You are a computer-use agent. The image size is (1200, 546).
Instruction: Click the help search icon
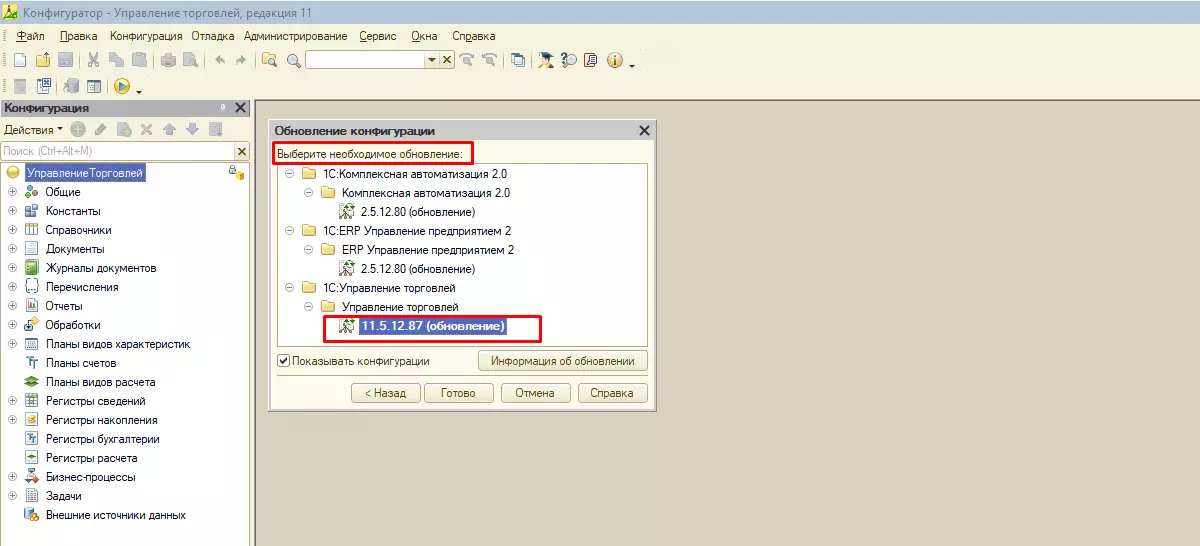tap(569, 60)
